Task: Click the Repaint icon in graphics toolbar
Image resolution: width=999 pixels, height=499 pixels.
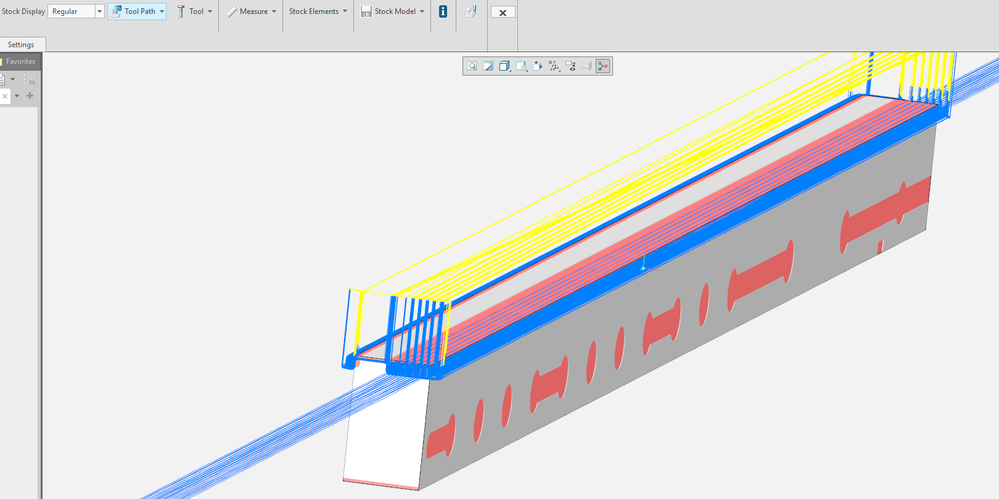Action: (488, 66)
